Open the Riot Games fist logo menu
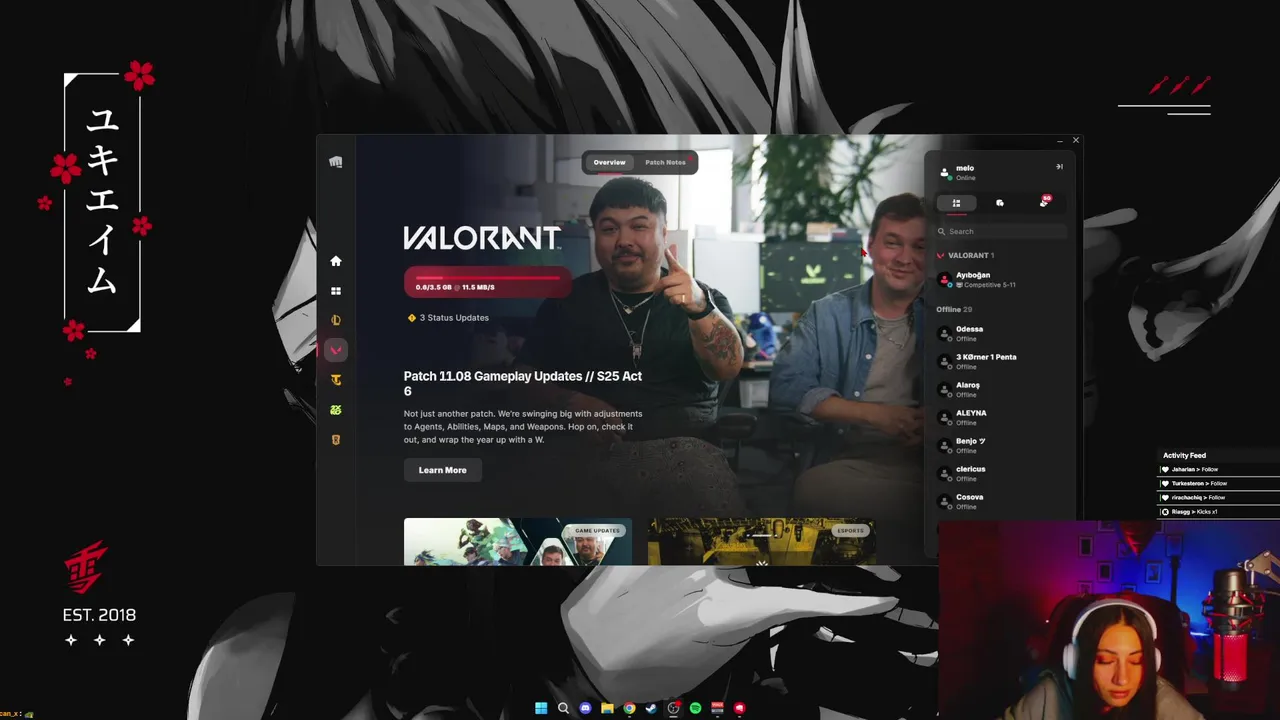Viewport: 1280px width, 720px height. tap(336, 162)
